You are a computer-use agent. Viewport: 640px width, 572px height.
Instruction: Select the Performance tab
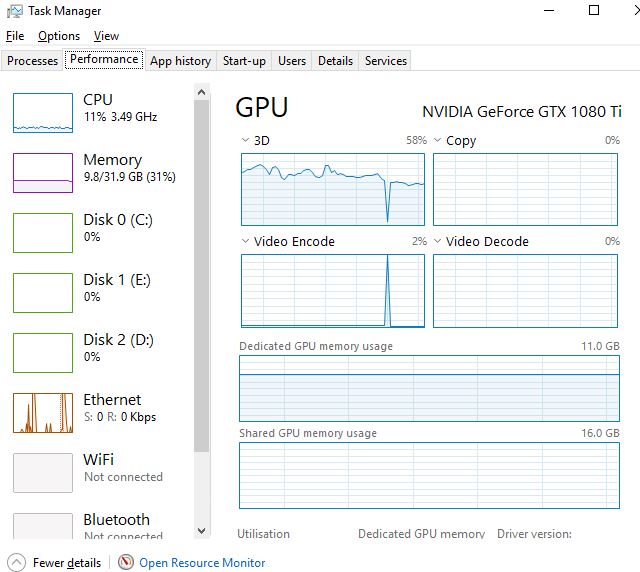[x=104, y=59]
